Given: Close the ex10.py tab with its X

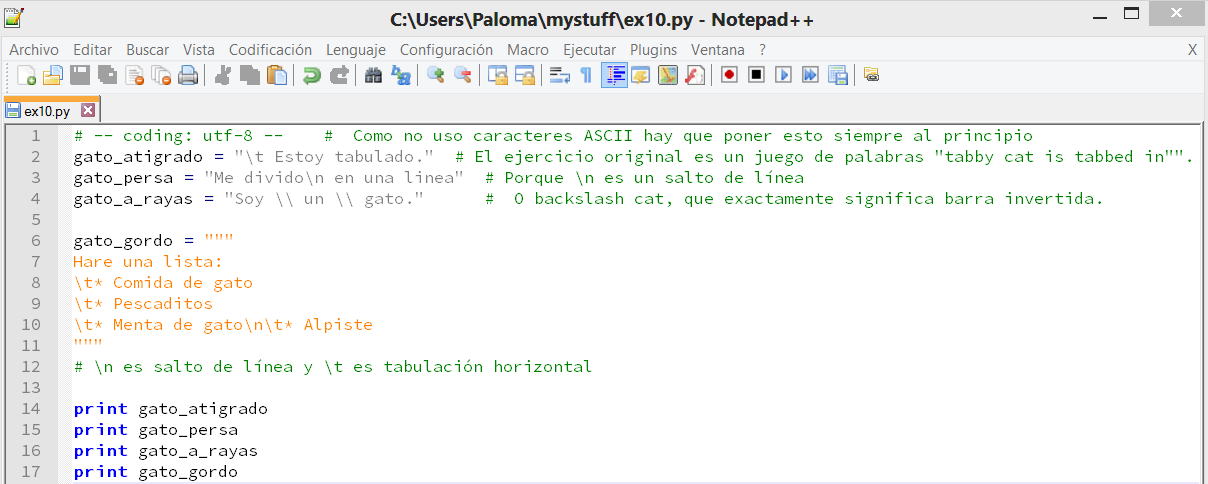Looking at the screenshot, I should pos(87,110).
